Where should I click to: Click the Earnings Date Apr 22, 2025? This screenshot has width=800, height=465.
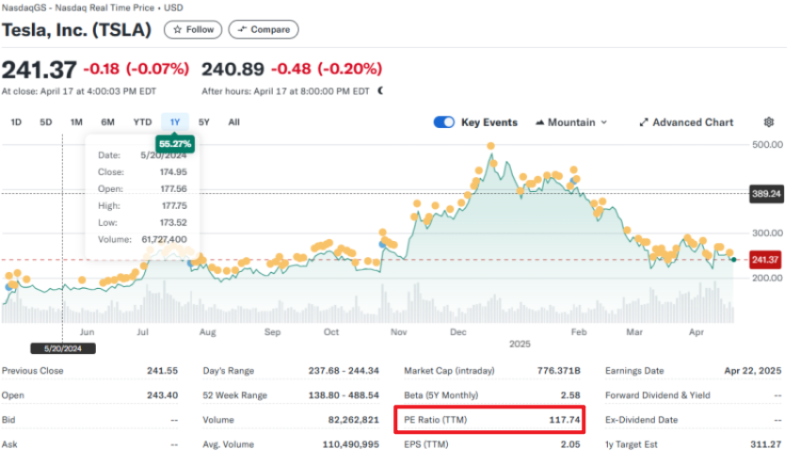(753, 371)
